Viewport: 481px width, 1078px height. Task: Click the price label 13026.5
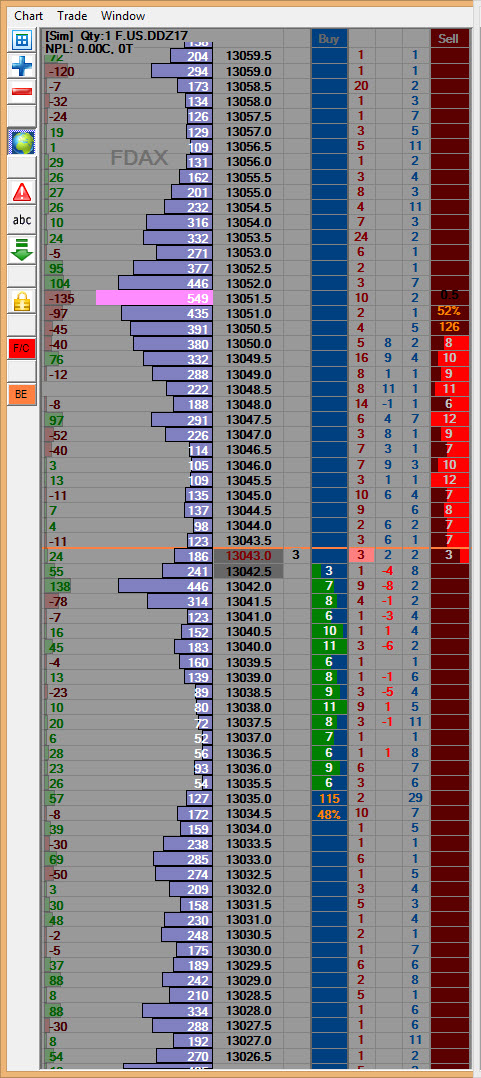(x=249, y=1056)
